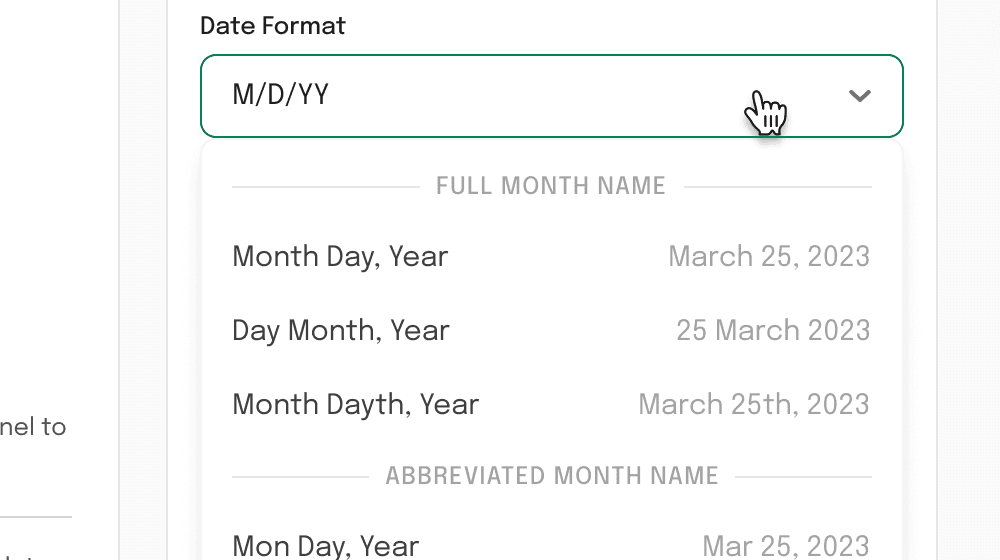Click the 'March 25th, 2023' example text
1000x560 pixels.
(x=754, y=404)
